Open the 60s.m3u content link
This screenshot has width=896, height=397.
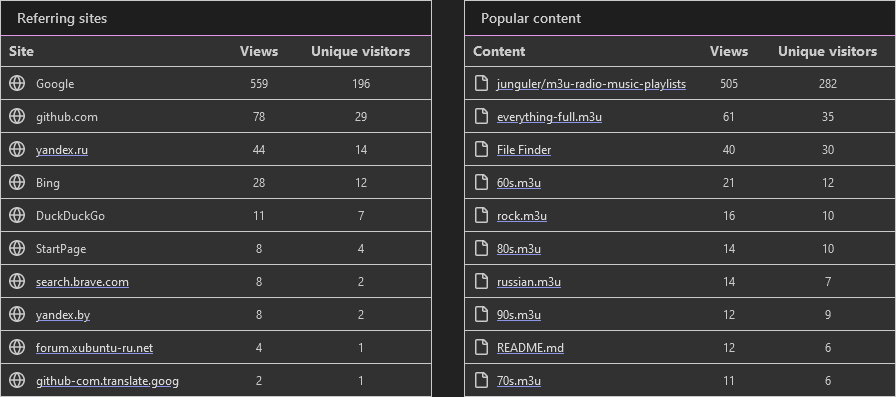click(518, 183)
